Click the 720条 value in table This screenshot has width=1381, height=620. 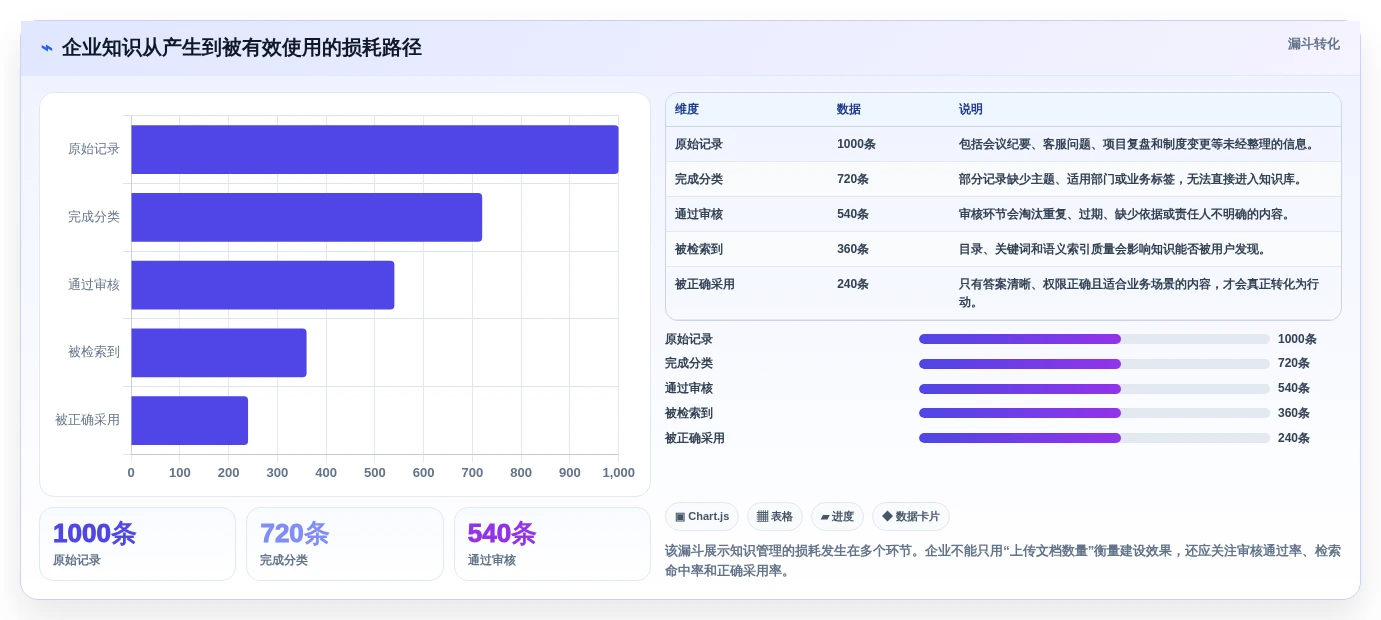pos(853,179)
